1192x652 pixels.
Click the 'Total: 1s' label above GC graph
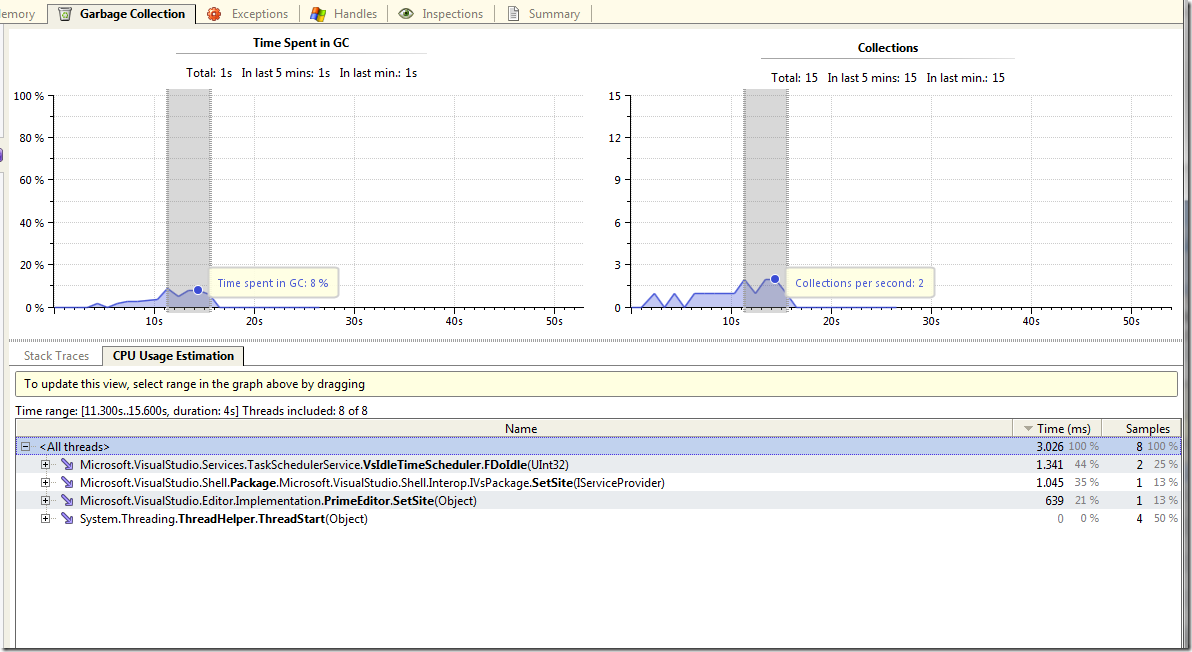coord(209,73)
